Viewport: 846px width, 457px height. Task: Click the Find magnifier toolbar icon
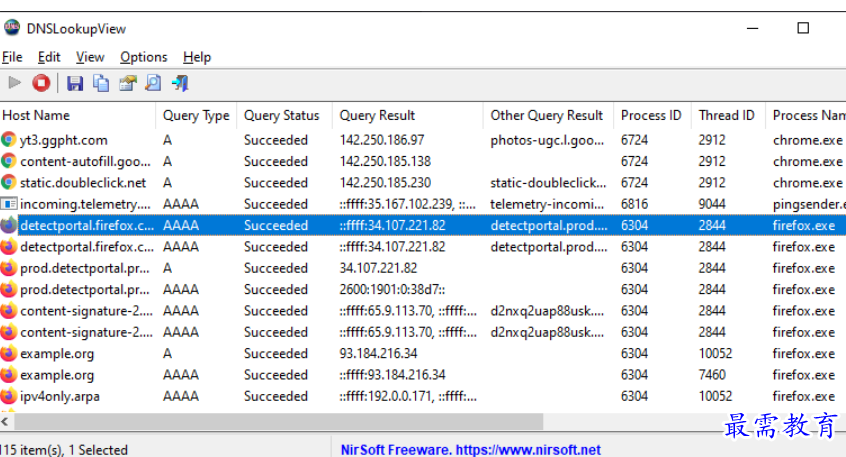tap(153, 83)
